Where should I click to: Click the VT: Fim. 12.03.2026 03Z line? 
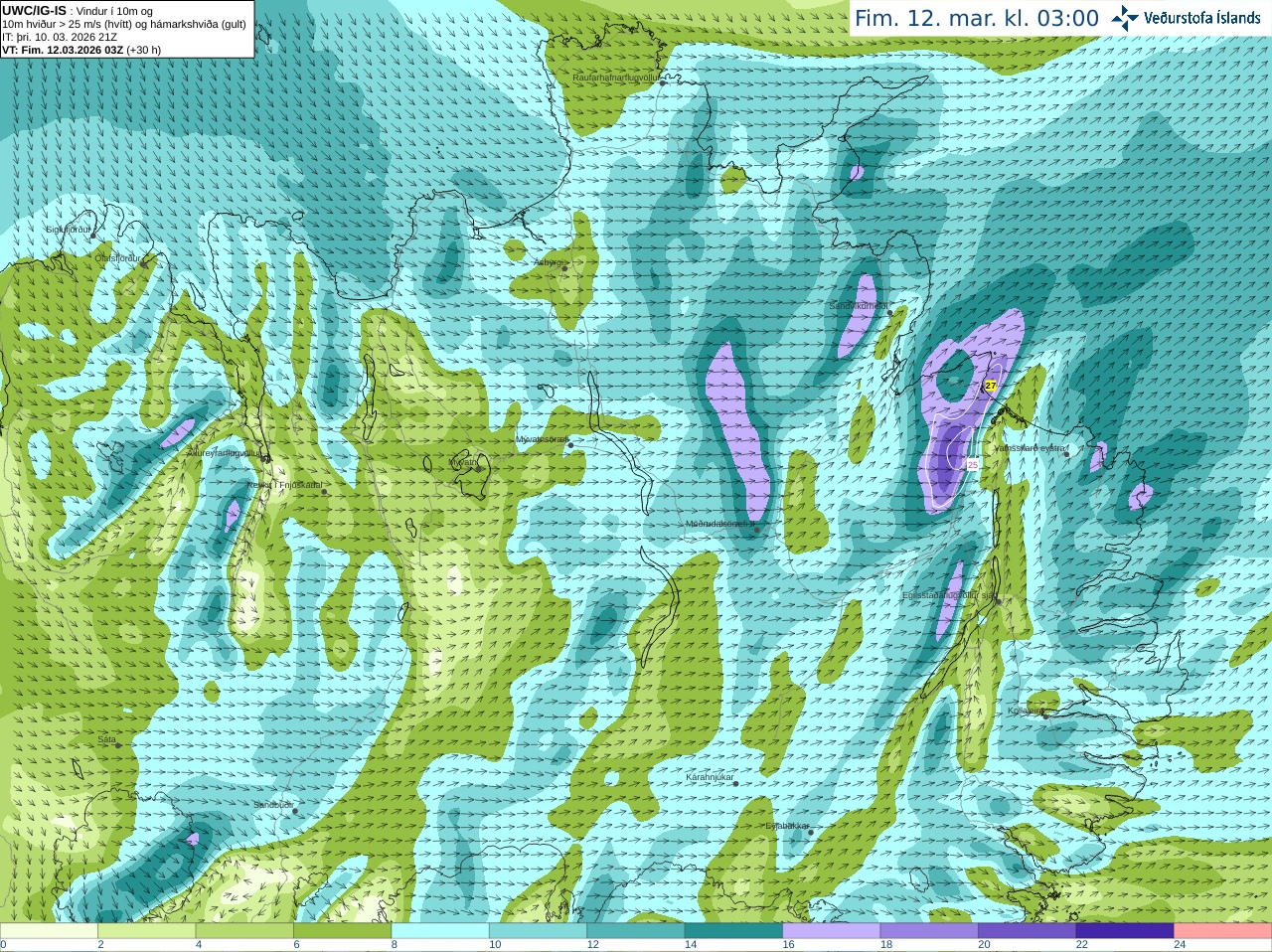click(81, 50)
